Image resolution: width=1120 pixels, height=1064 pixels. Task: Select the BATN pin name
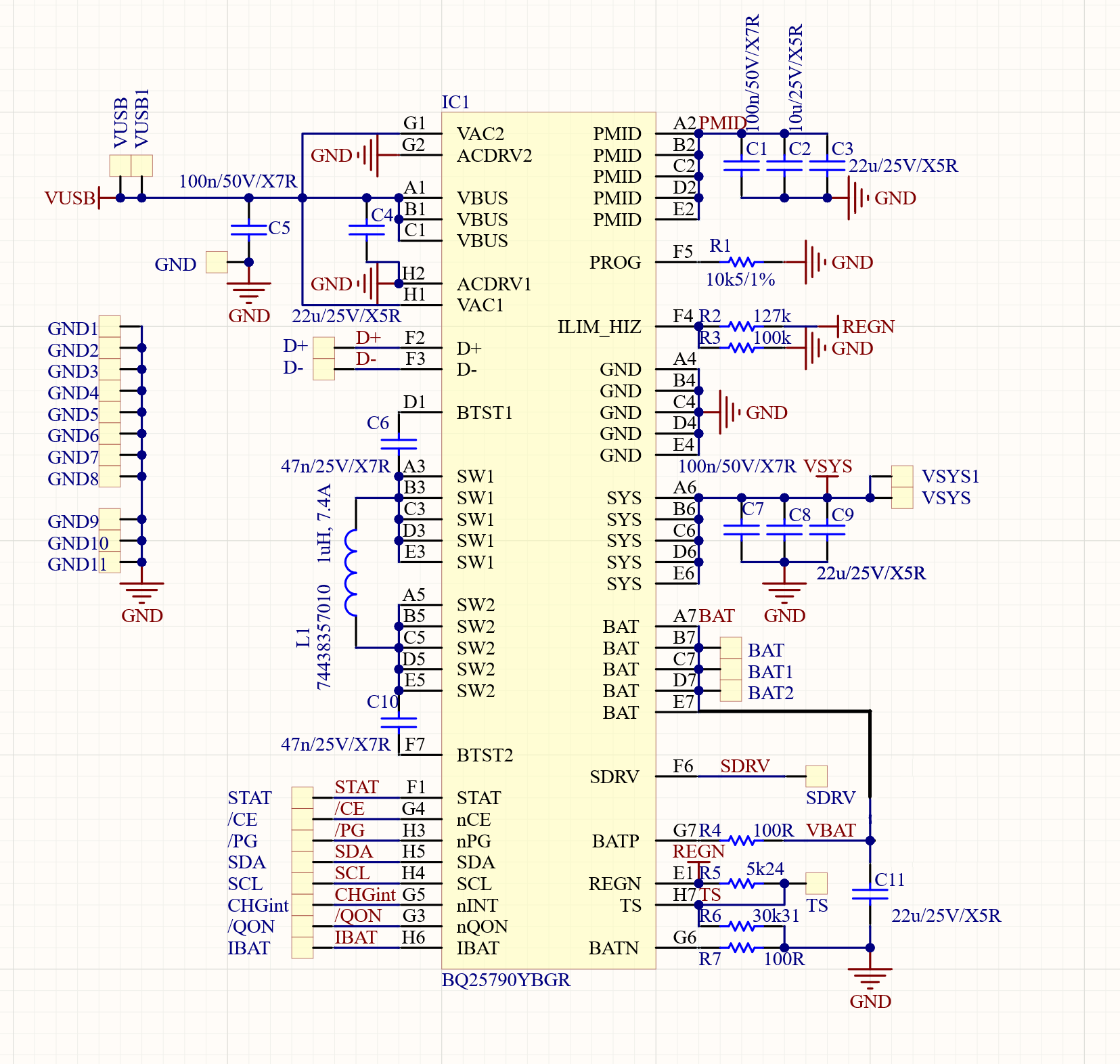click(x=613, y=948)
